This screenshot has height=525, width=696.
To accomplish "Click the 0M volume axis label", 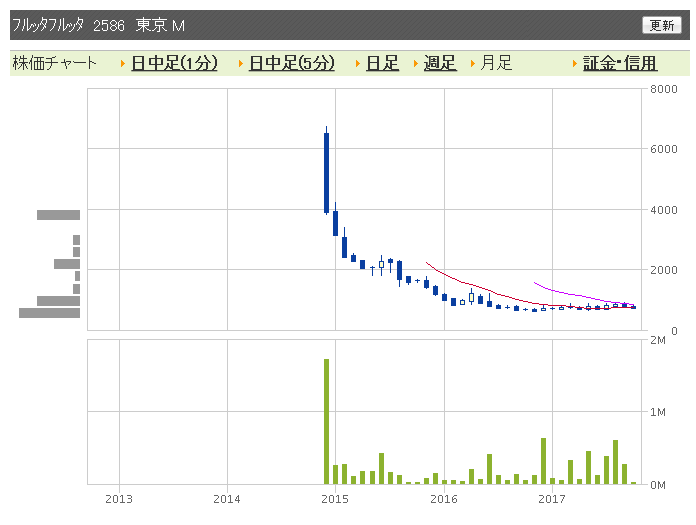I will [x=658, y=485].
